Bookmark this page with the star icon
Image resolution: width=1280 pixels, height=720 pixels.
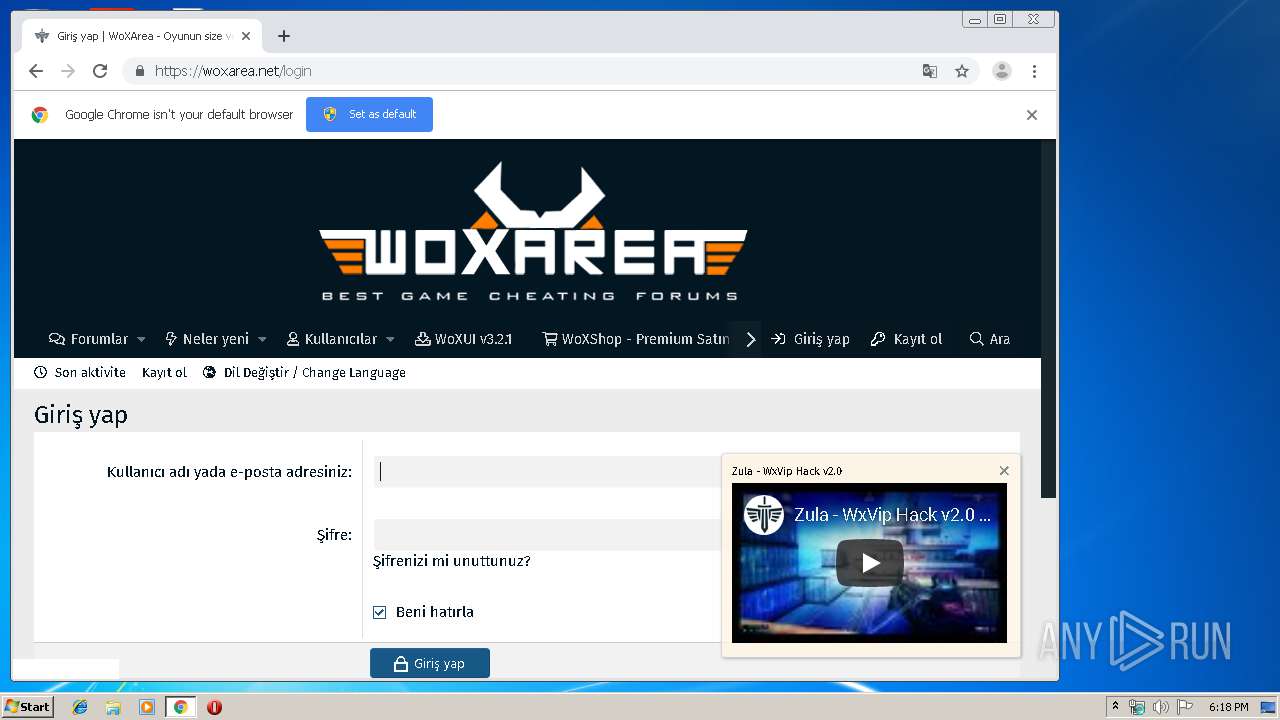tap(962, 71)
